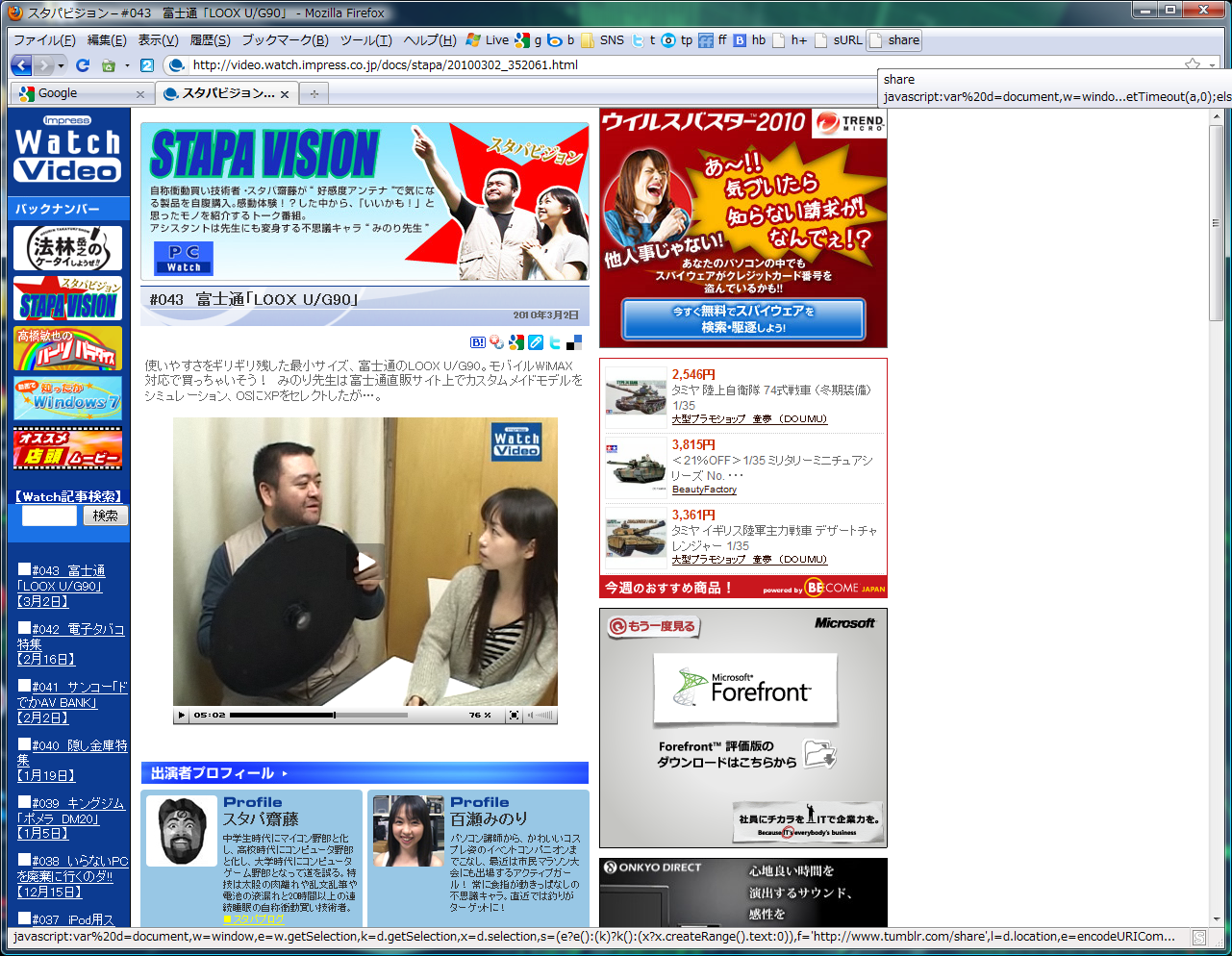Go back with the Firefox back arrow
This screenshot has height=956, width=1232.
click(x=22, y=65)
